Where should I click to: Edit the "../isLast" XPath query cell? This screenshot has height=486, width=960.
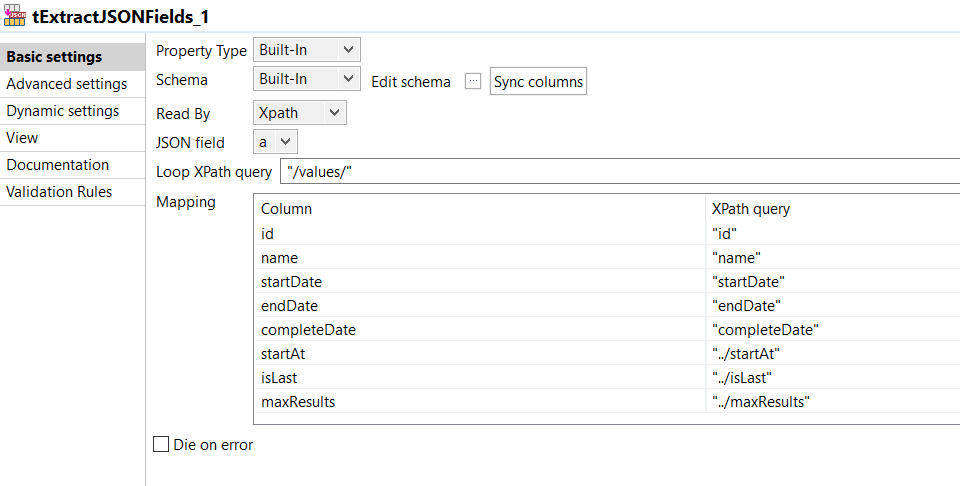point(832,378)
